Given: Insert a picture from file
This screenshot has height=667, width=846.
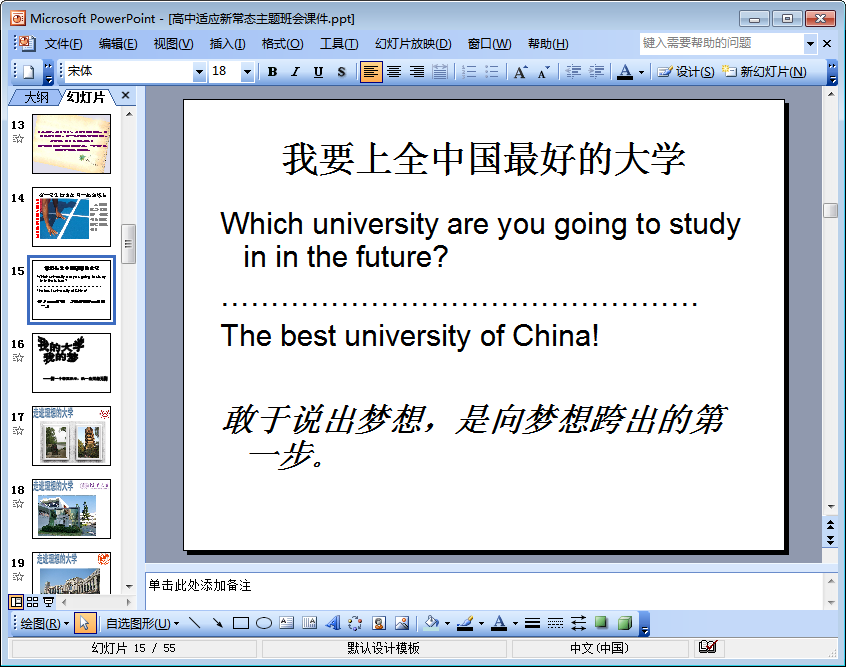Looking at the screenshot, I should click(x=402, y=623).
